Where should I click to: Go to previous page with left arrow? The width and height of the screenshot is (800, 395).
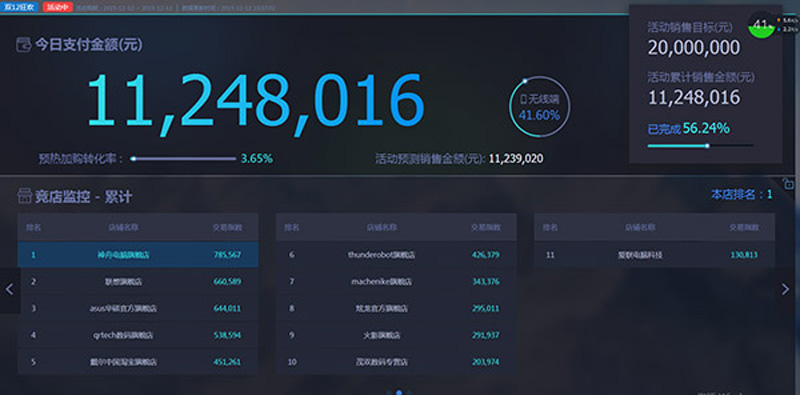pos(9,289)
